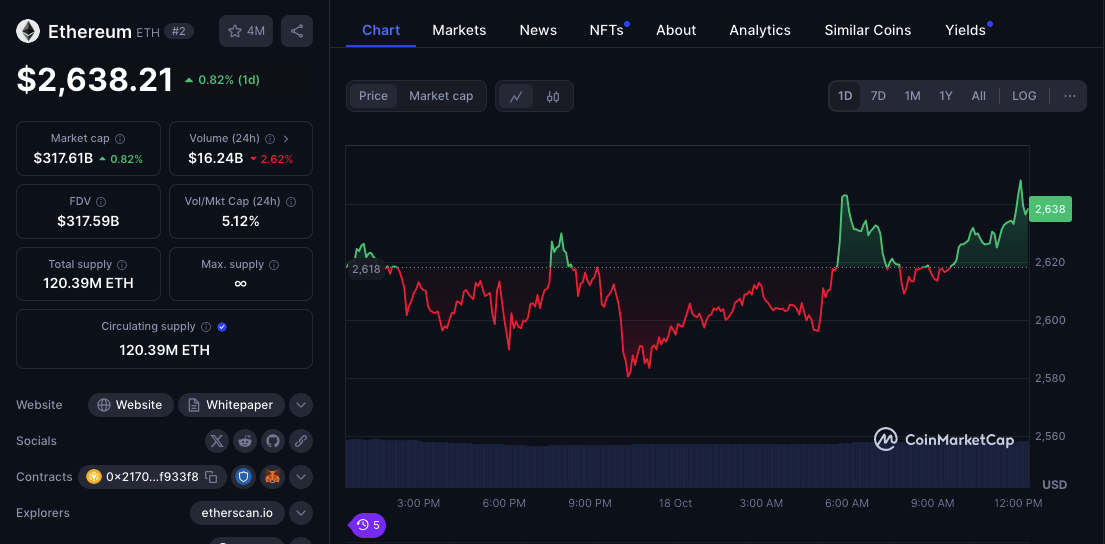Click info icon next to Volume (24h)
The height and width of the screenshot is (544, 1105).
pos(270,139)
